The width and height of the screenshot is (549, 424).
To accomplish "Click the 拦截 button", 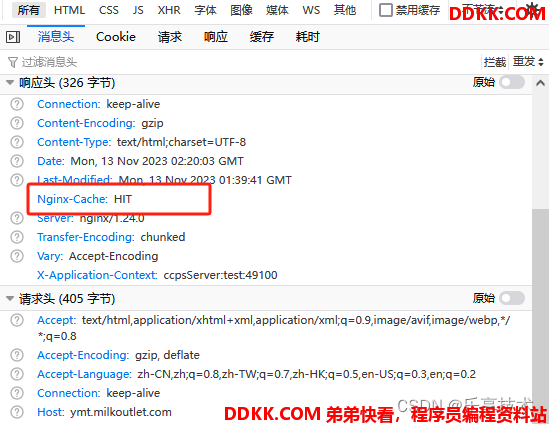I will 495,62.
